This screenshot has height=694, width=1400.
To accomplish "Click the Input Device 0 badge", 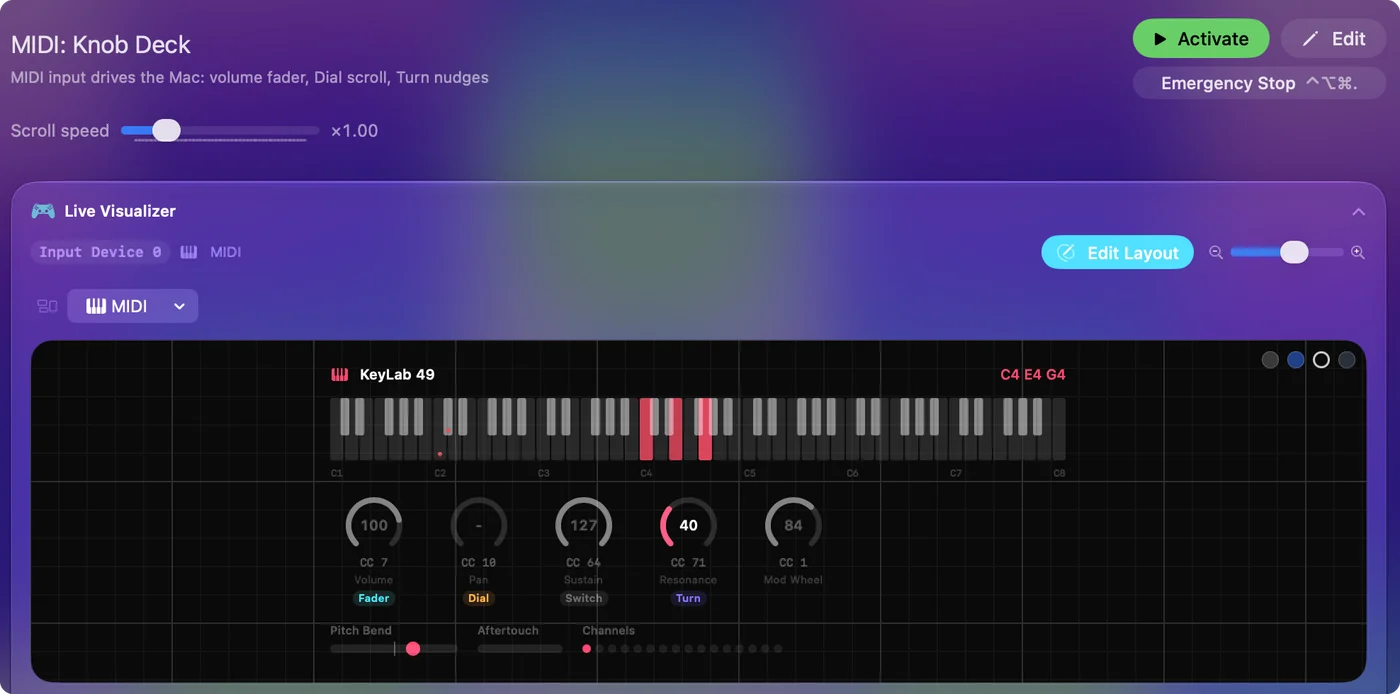I will click(x=100, y=252).
